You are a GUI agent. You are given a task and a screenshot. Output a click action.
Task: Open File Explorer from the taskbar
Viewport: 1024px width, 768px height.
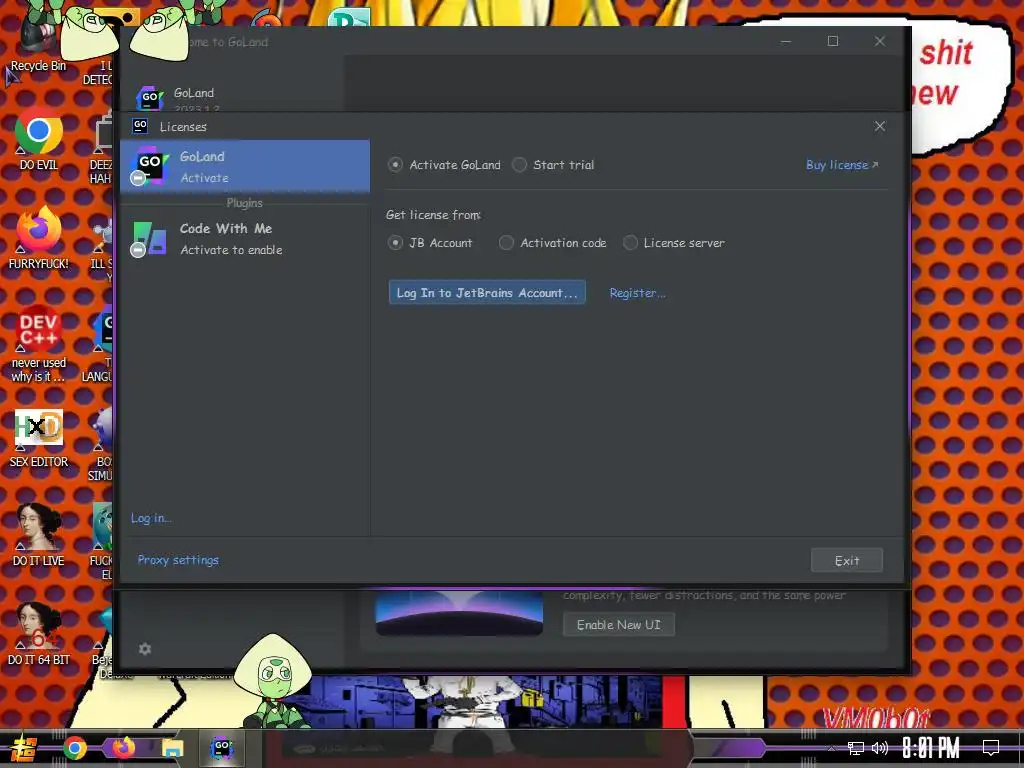(x=172, y=748)
